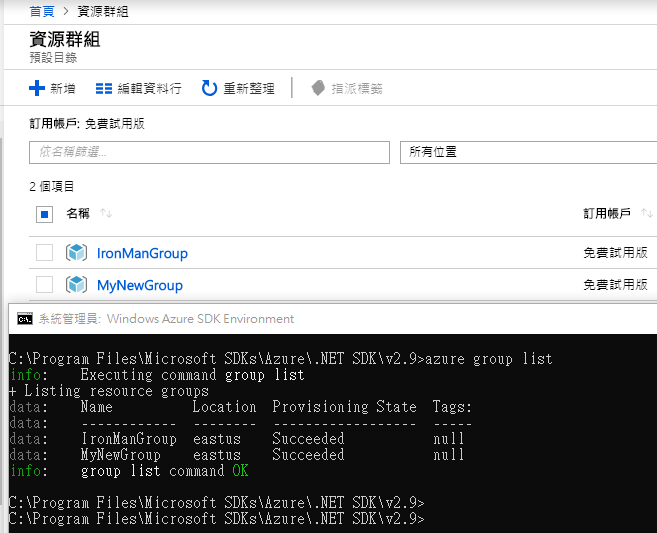
Task: Click the 指派標籤 button label
Action: 357,88
